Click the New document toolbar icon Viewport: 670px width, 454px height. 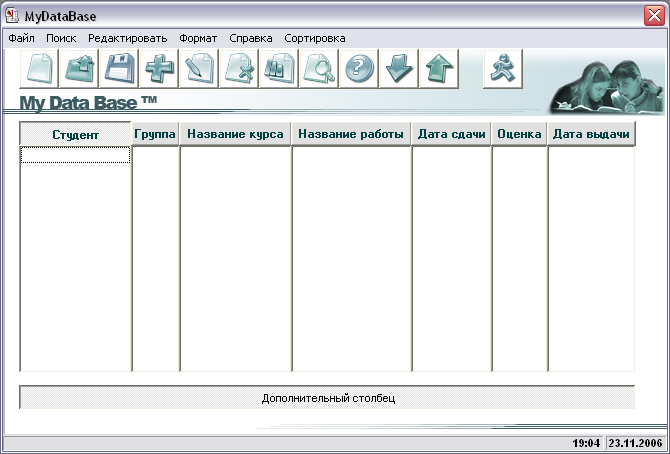click(39, 69)
